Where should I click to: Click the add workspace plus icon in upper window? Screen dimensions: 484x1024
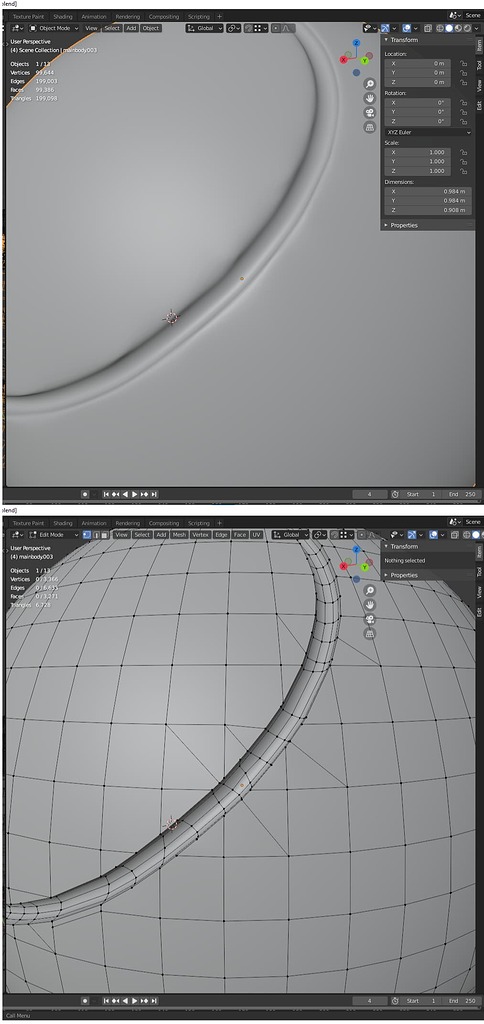point(219,16)
